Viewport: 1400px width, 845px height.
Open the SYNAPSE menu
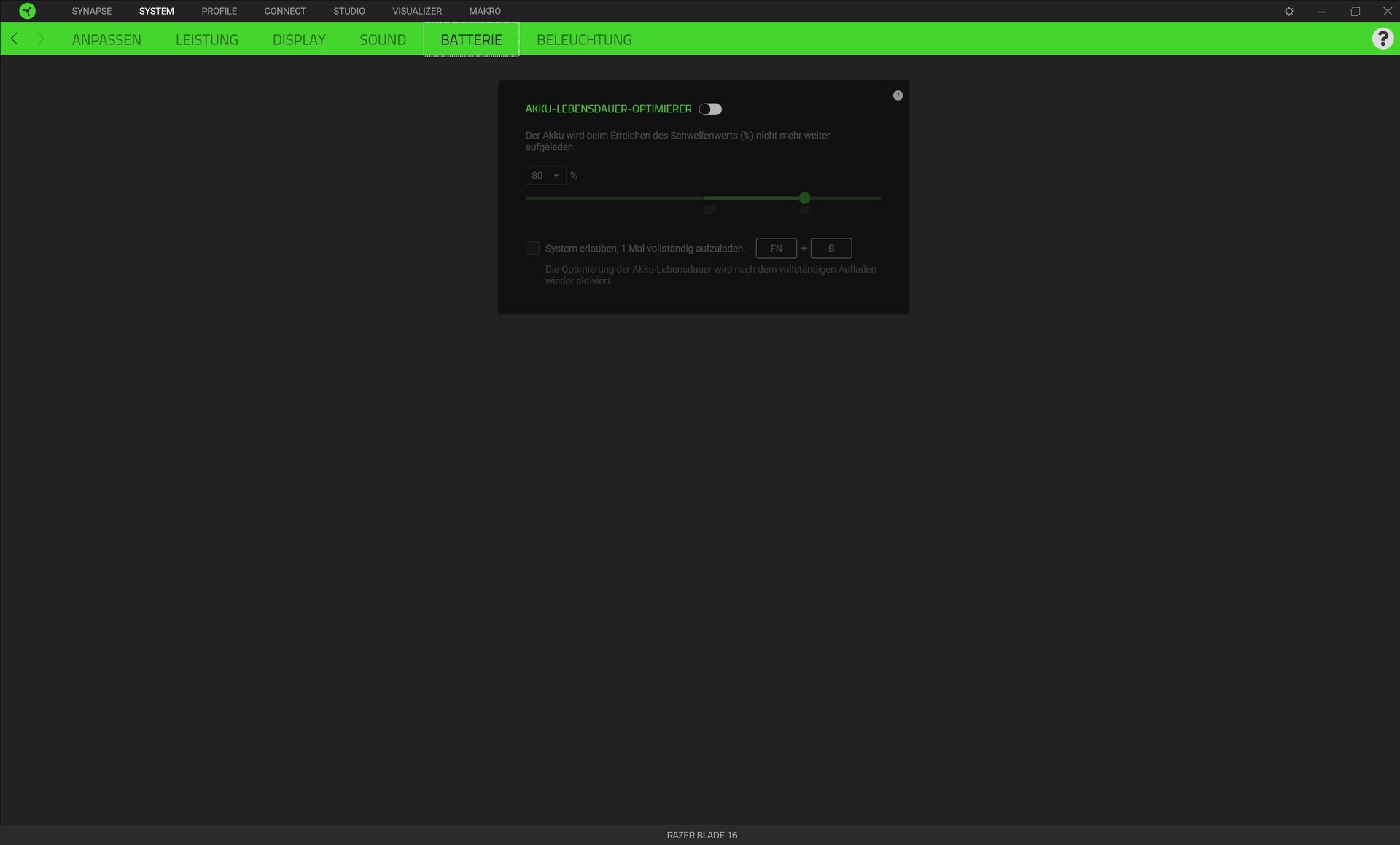click(92, 11)
